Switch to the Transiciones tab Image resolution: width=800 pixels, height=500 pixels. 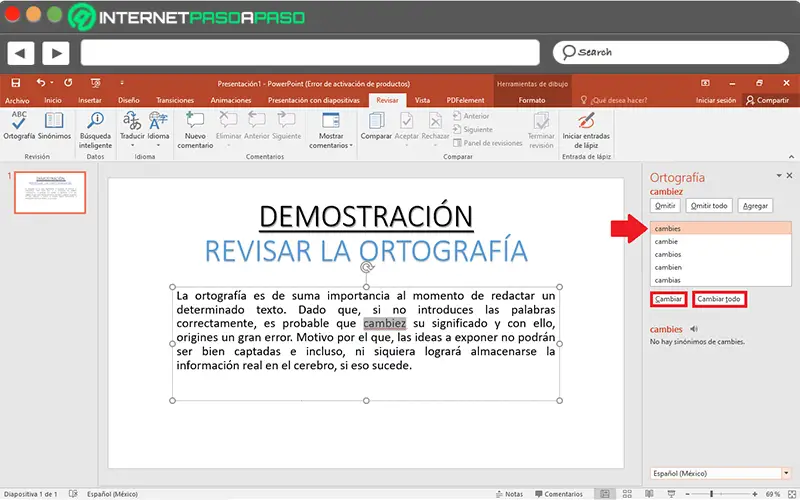[x=175, y=100]
